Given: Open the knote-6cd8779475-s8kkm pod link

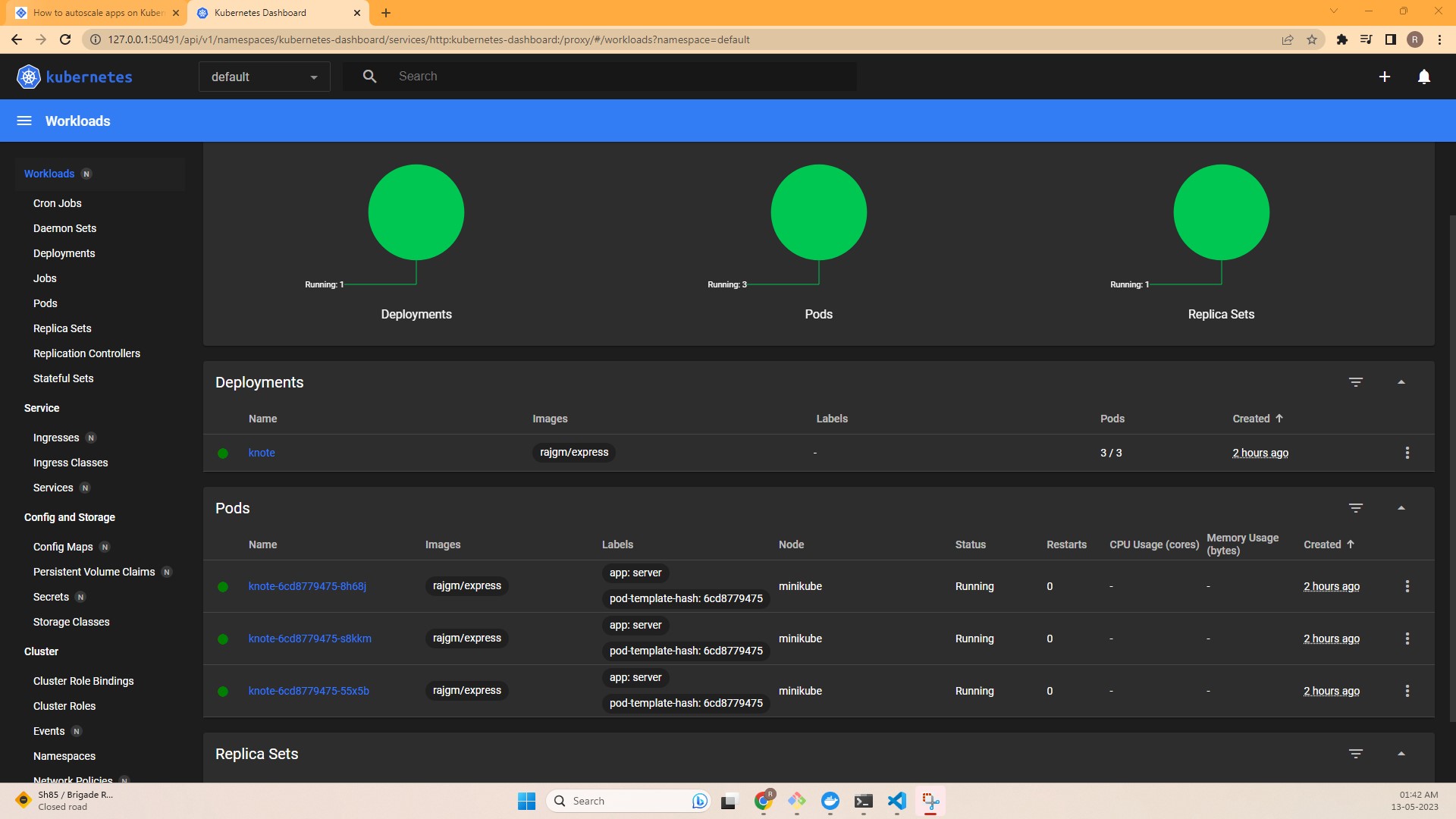Looking at the screenshot, I should pyautogui.click(x=310, y=638).
